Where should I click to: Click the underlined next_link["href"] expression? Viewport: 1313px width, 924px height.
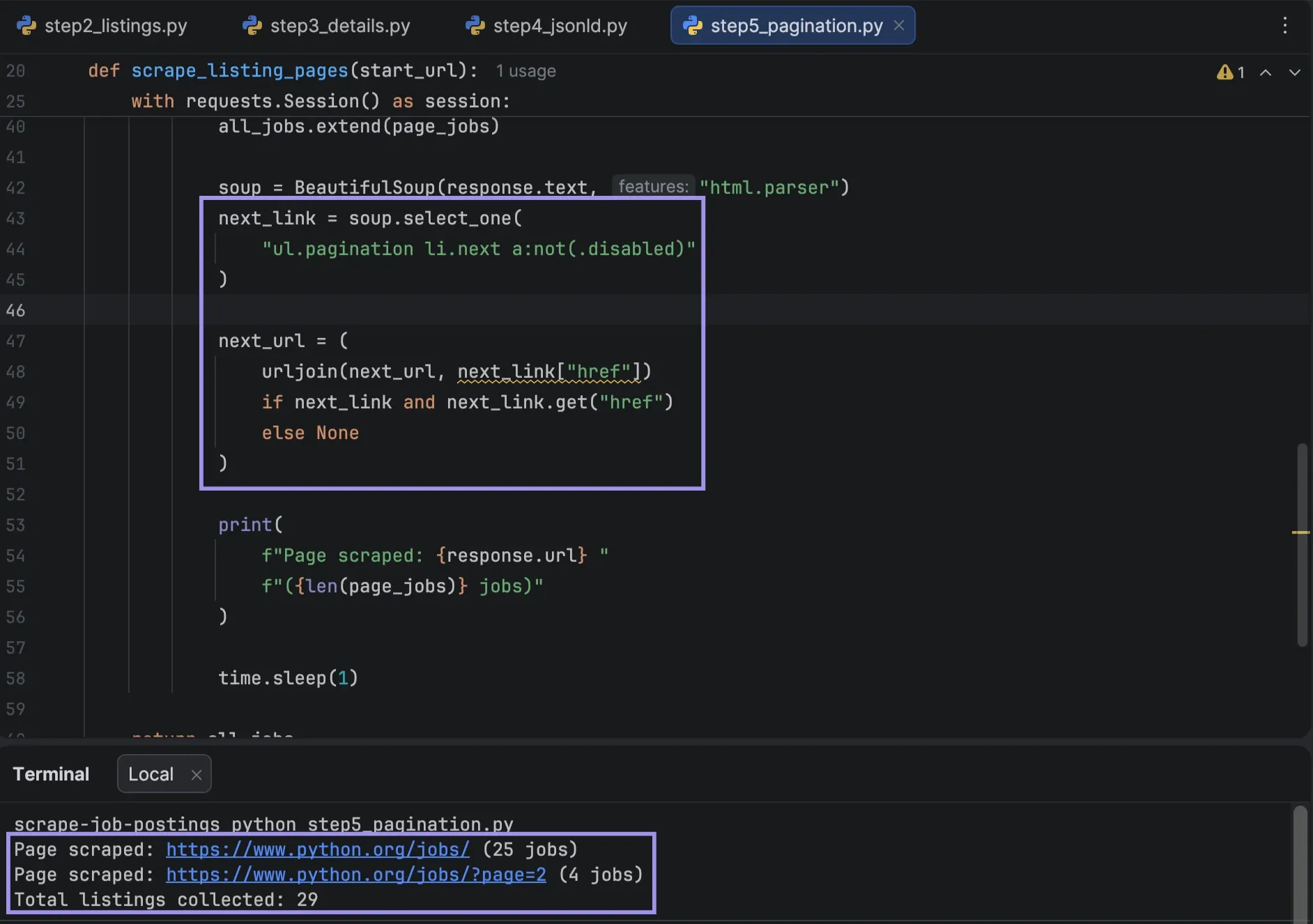tap(549, 371)
